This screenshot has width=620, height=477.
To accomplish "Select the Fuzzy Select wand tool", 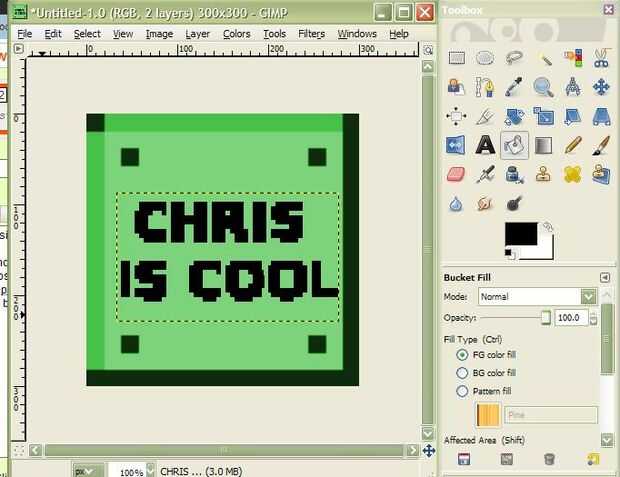I will [544, 58].
